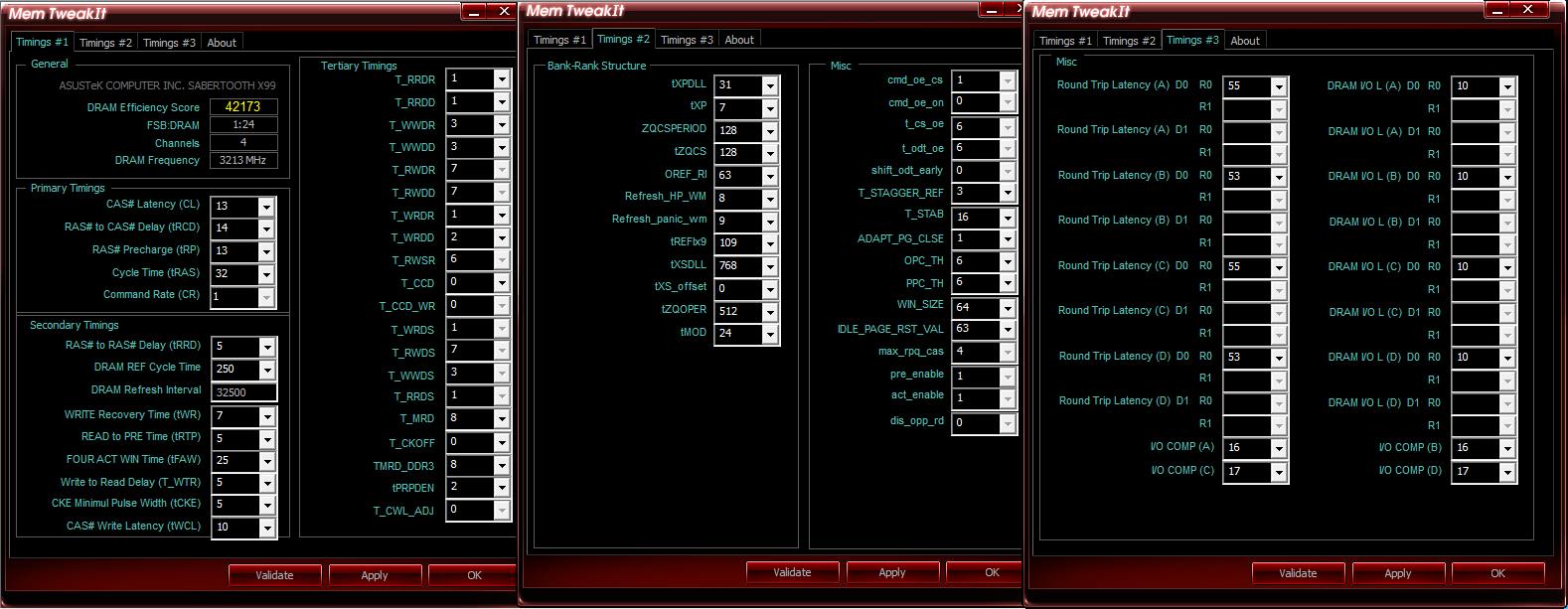The height and width of the screenshot is (609, 1568).
Task: Switch to Timings #2 tab in right window
Action: [1129, 41]
